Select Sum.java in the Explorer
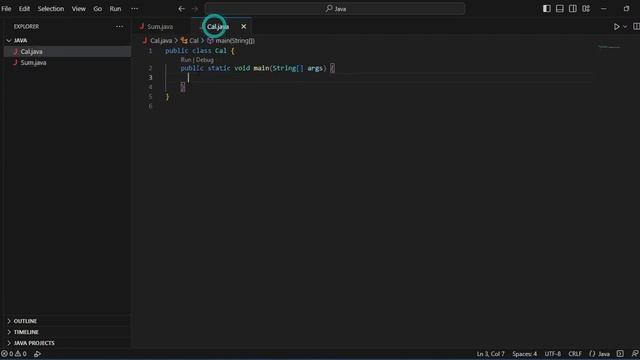Screen dimensions: 640x360 pyautogui.click(x=67, y=62)
